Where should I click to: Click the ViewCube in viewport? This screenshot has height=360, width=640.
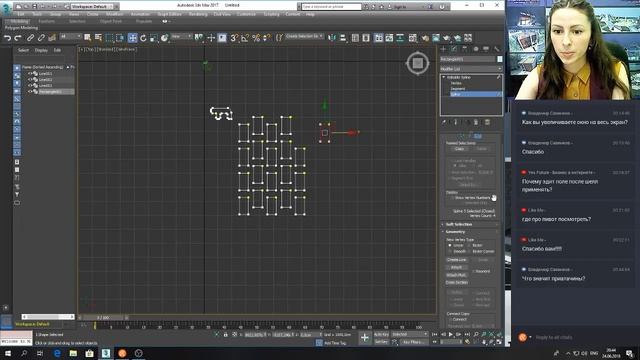(x=418, y=63)
